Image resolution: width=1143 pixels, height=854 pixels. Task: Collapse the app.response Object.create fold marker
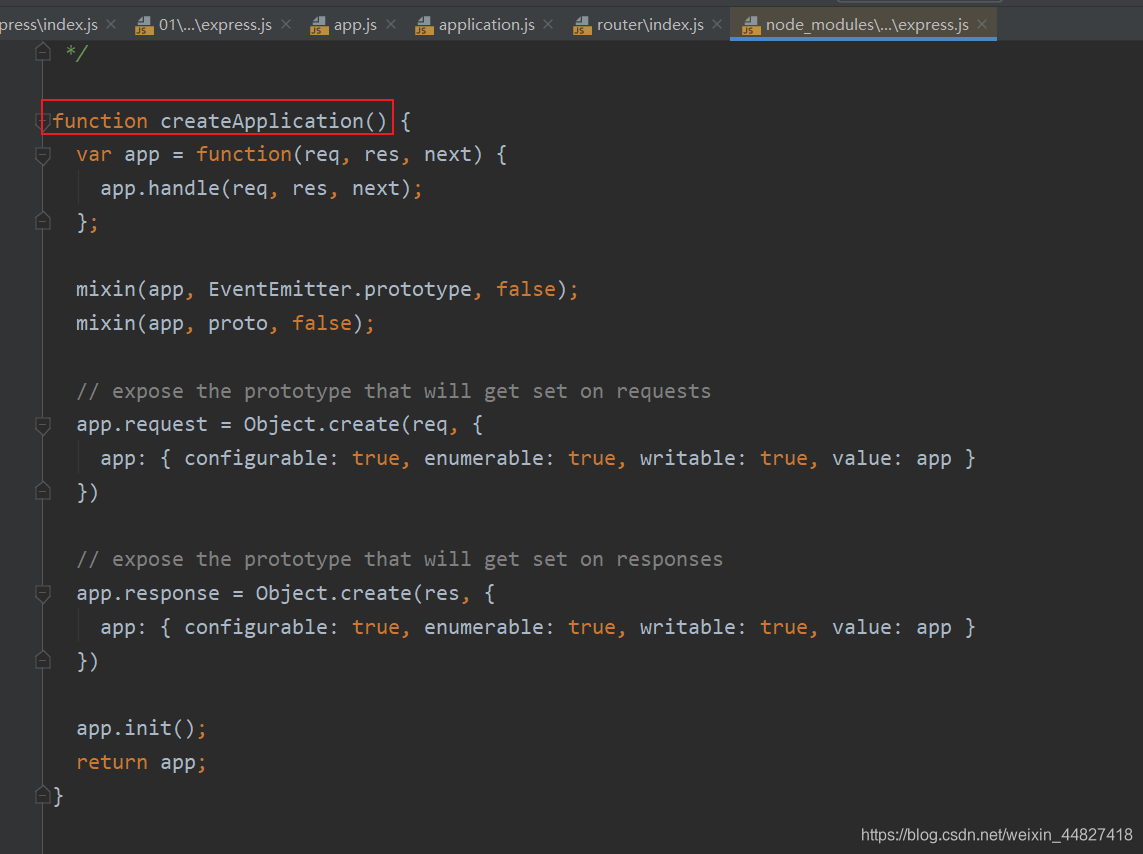[43, 594]
